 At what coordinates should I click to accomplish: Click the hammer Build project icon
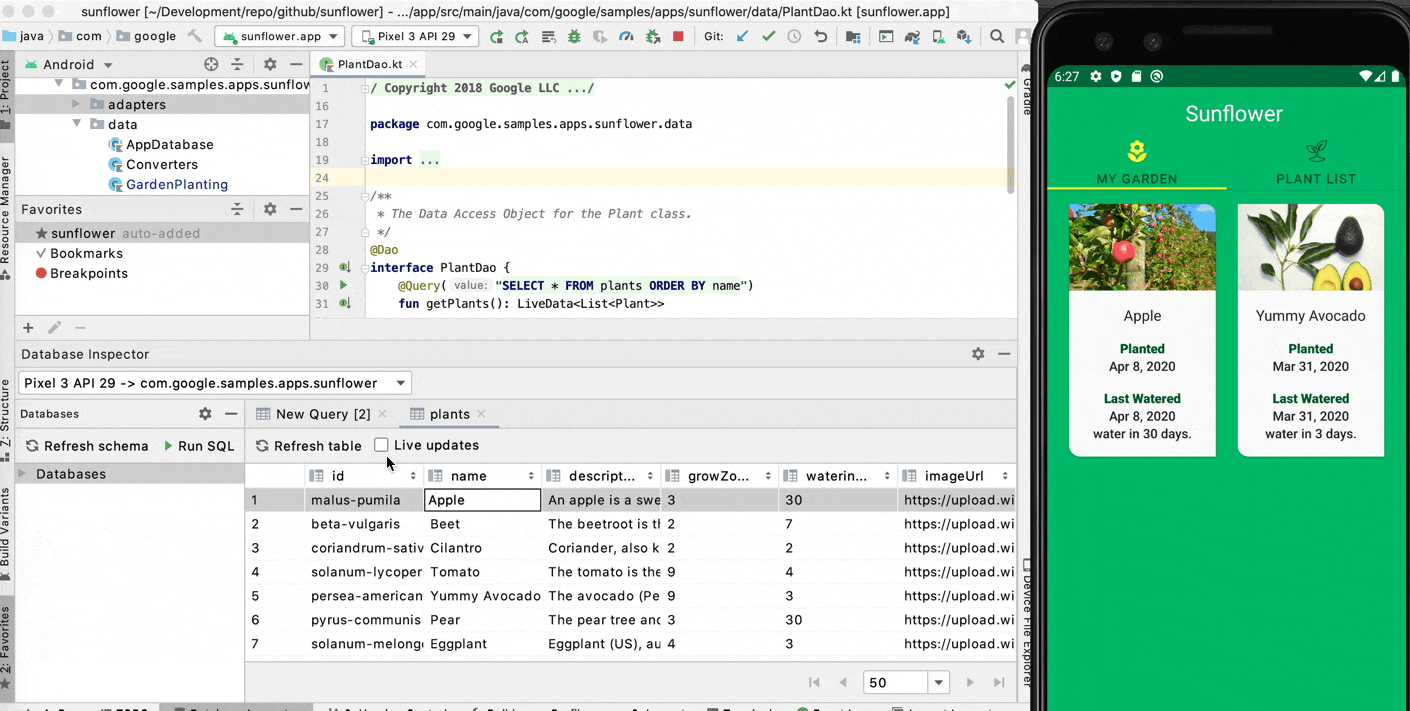(x=195, y=37)
